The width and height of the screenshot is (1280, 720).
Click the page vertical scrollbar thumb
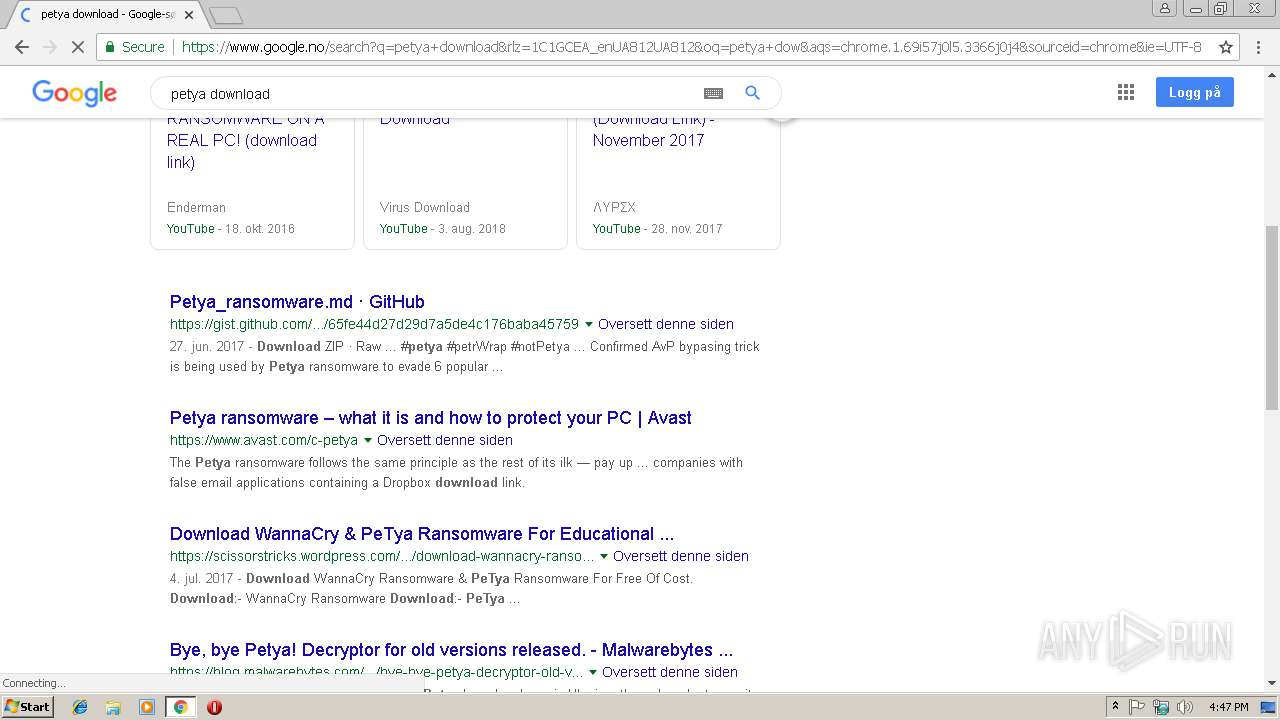(1271, 317)
